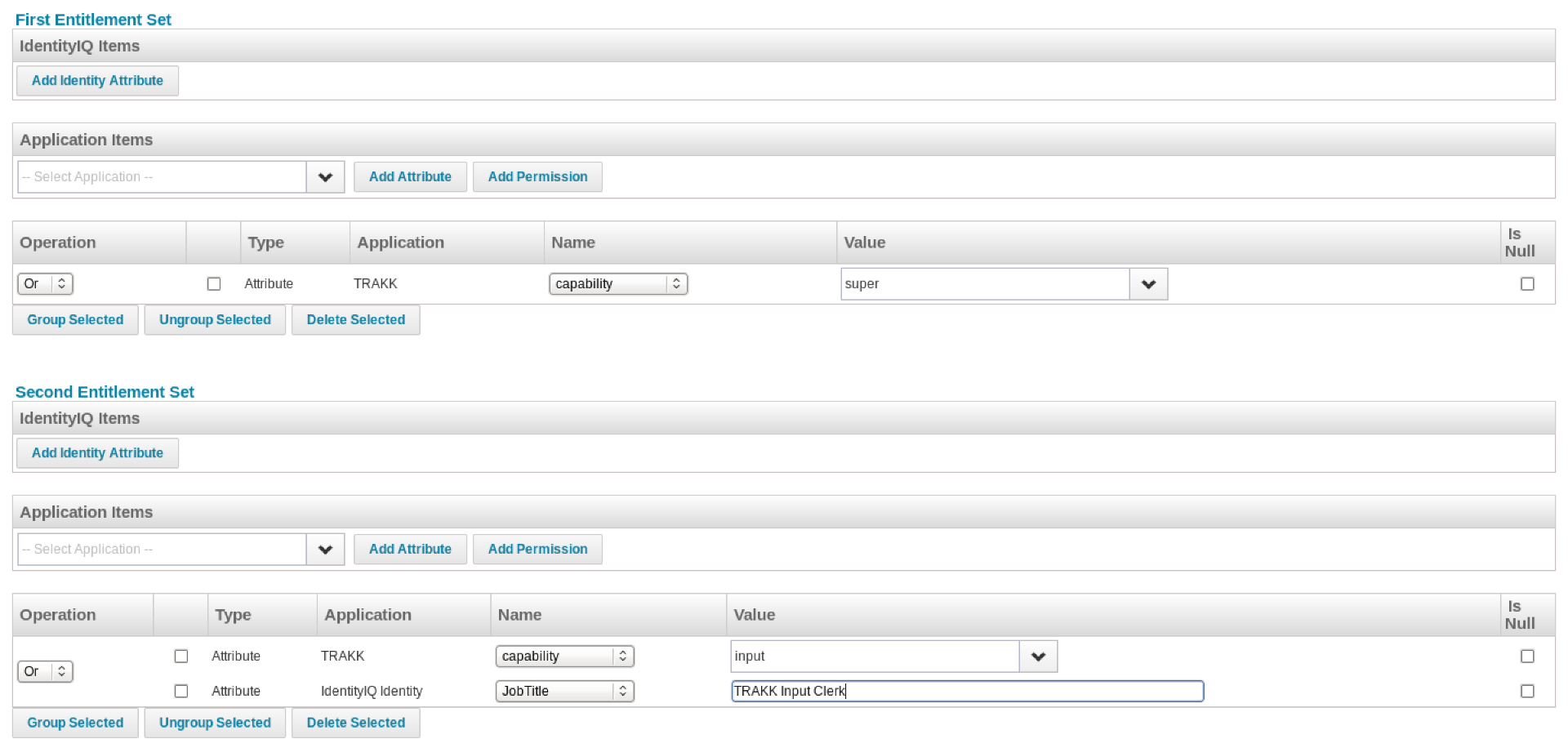Open the Or operation selector in first set
Viewport: 1568px width, 748px height.
[x=45, y=284]
